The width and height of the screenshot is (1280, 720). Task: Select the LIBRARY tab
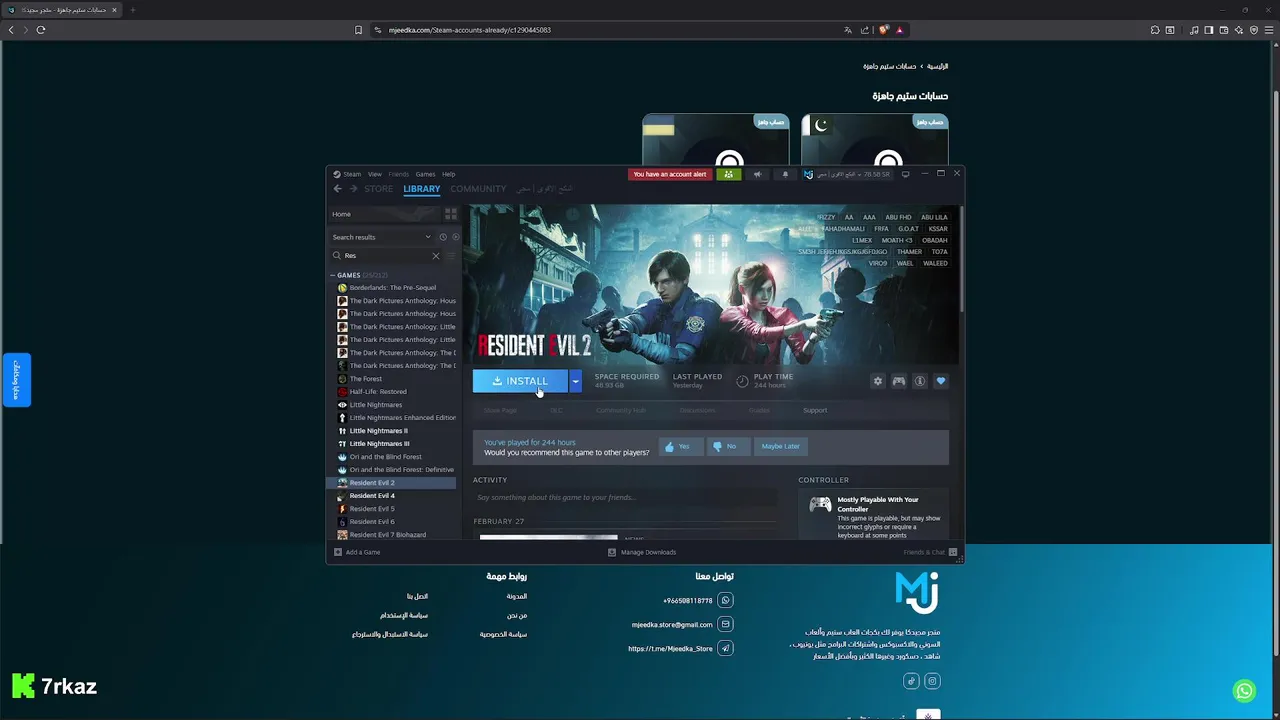pos(421,189)
